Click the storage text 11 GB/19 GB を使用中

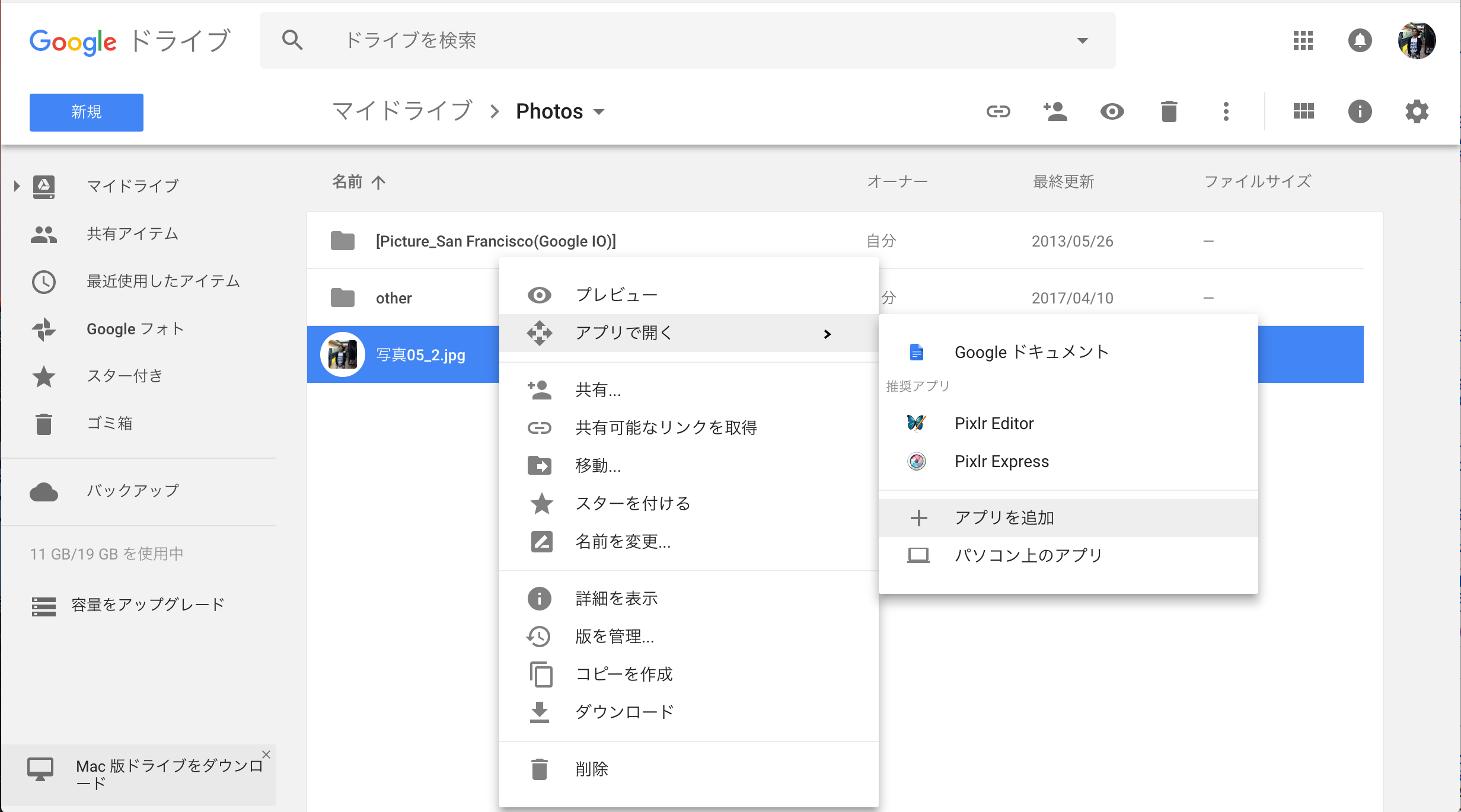tap(107, 554)
